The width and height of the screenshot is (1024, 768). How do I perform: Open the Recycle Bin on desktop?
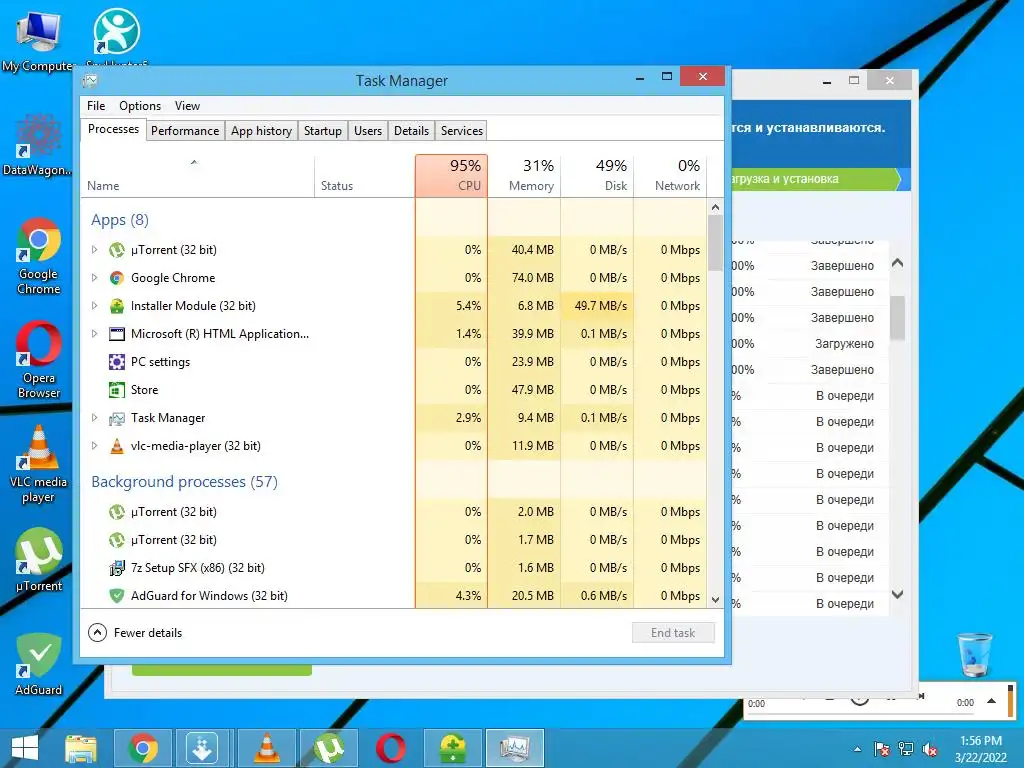[974, 655]
